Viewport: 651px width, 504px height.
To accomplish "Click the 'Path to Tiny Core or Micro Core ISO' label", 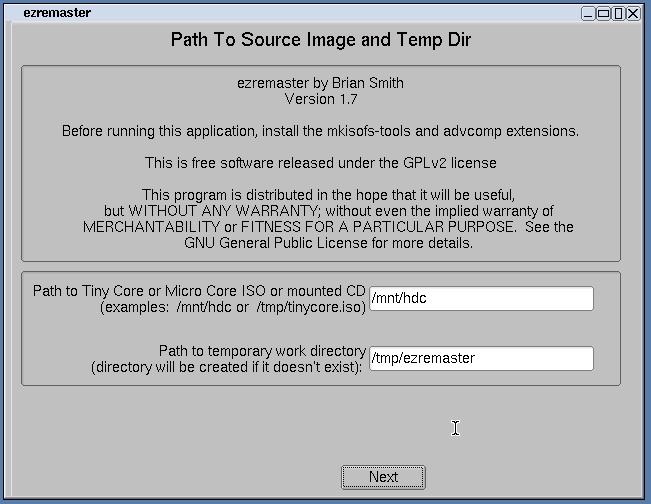I will tap(199, 291).
